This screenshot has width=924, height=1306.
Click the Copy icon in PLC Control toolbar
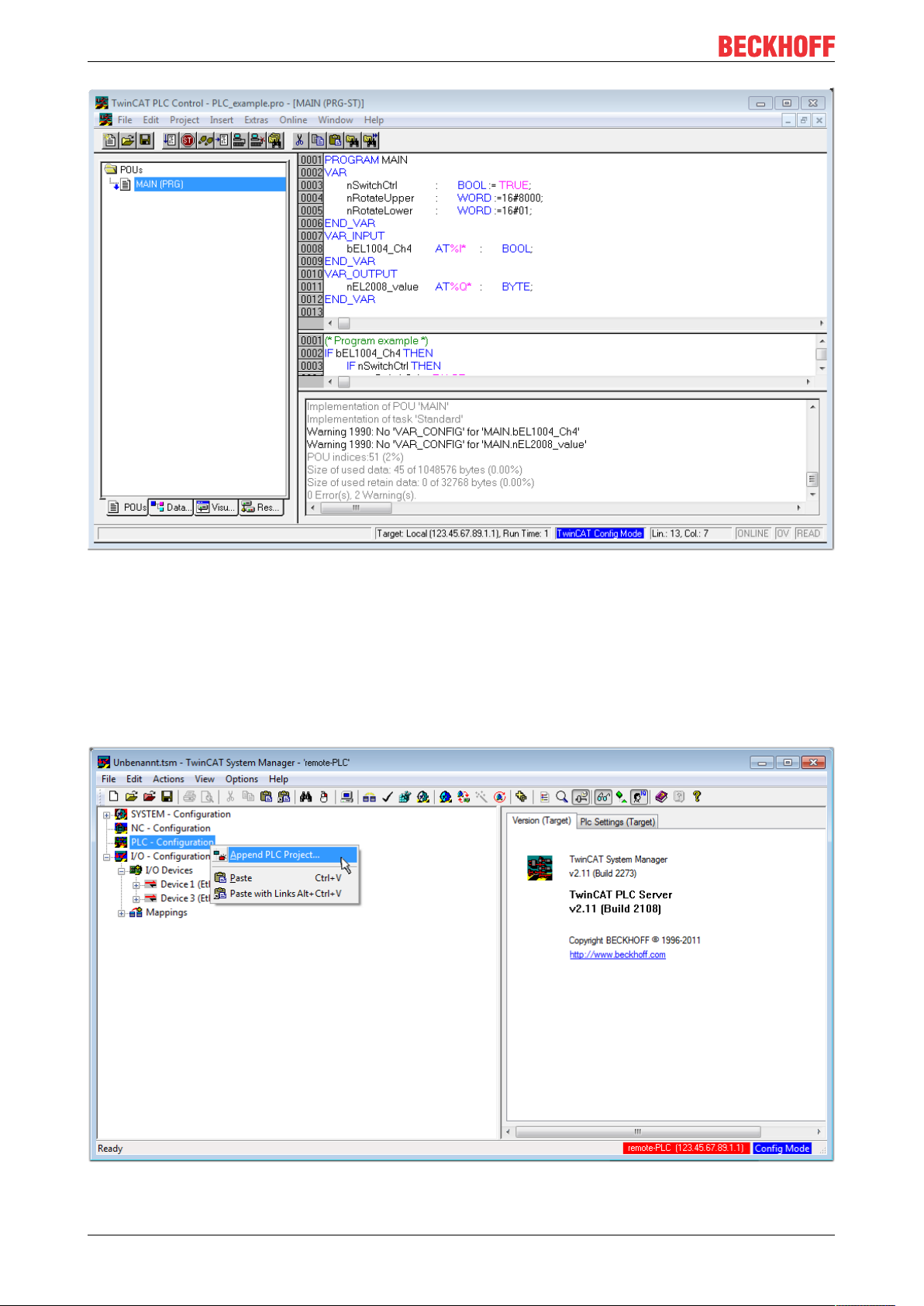point(318,140)
